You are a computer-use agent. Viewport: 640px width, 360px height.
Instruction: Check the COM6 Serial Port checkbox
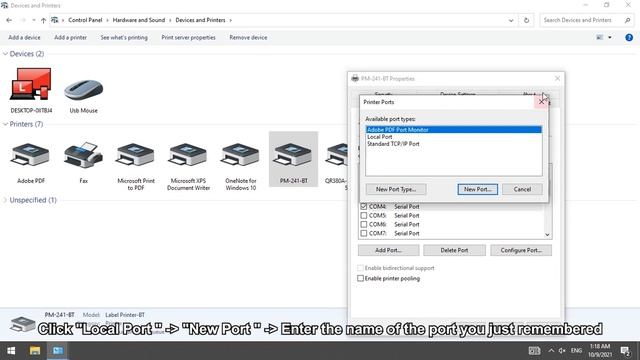pyautogui.click(x=364, y=224)
